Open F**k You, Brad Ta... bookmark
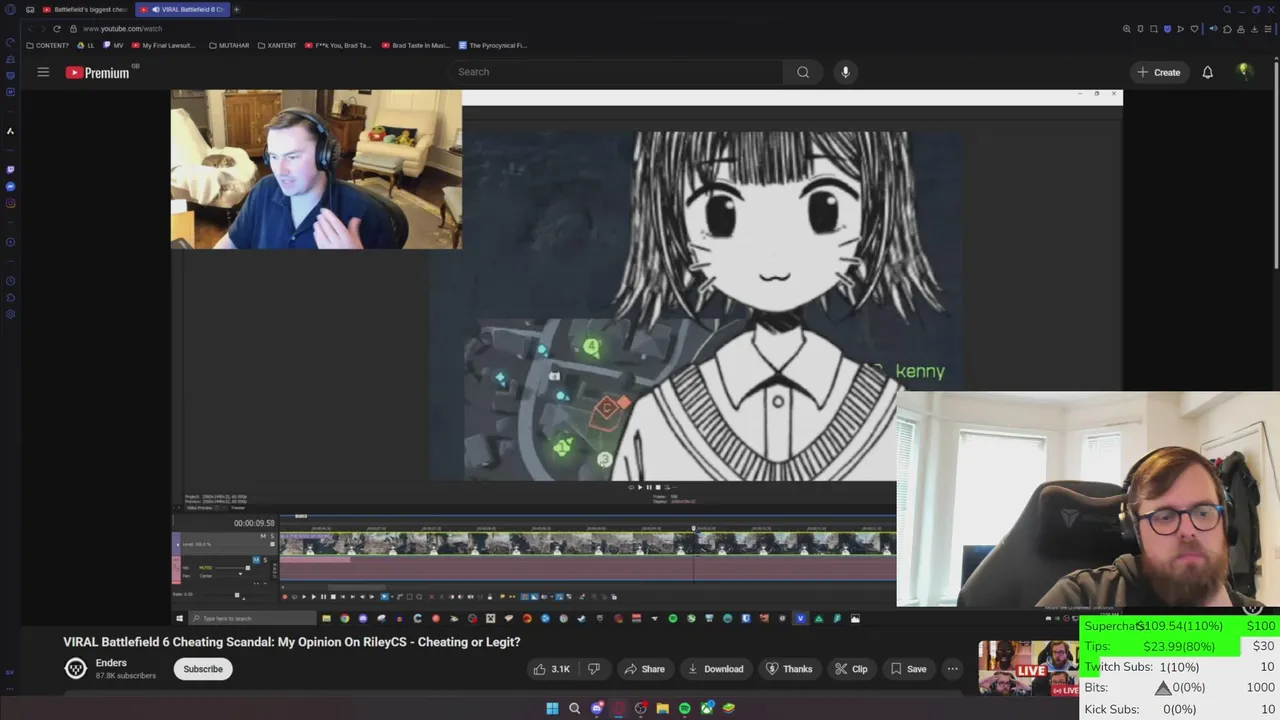 point(338,45)
